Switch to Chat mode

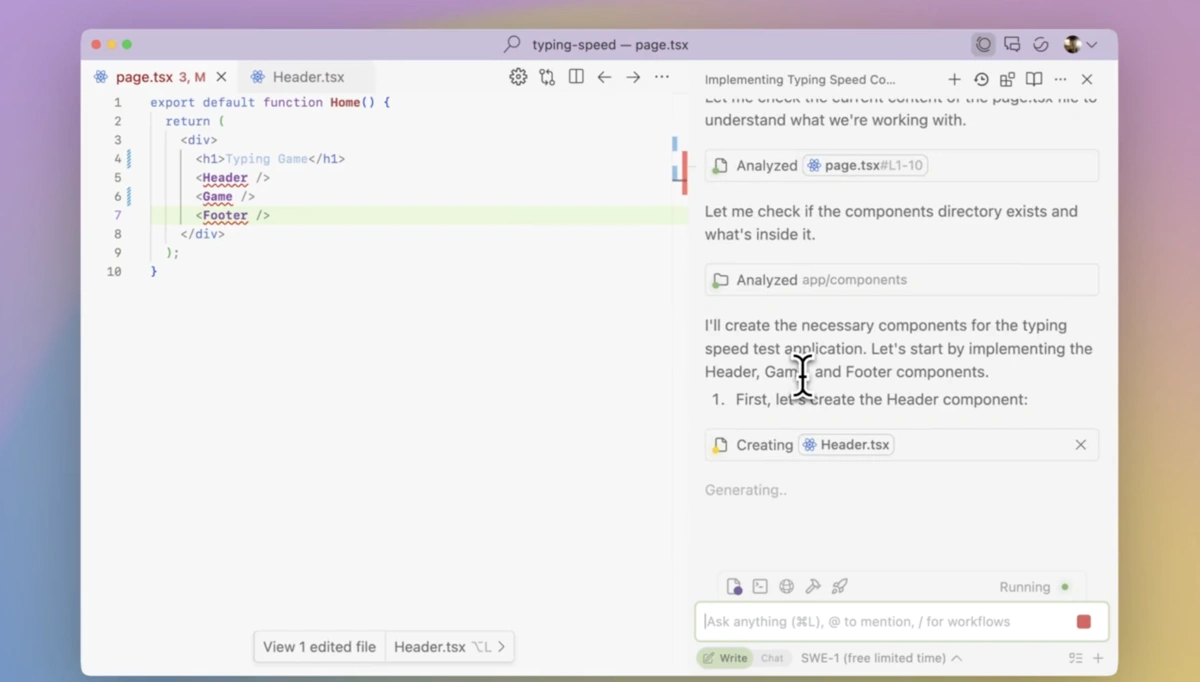(772, 658)
